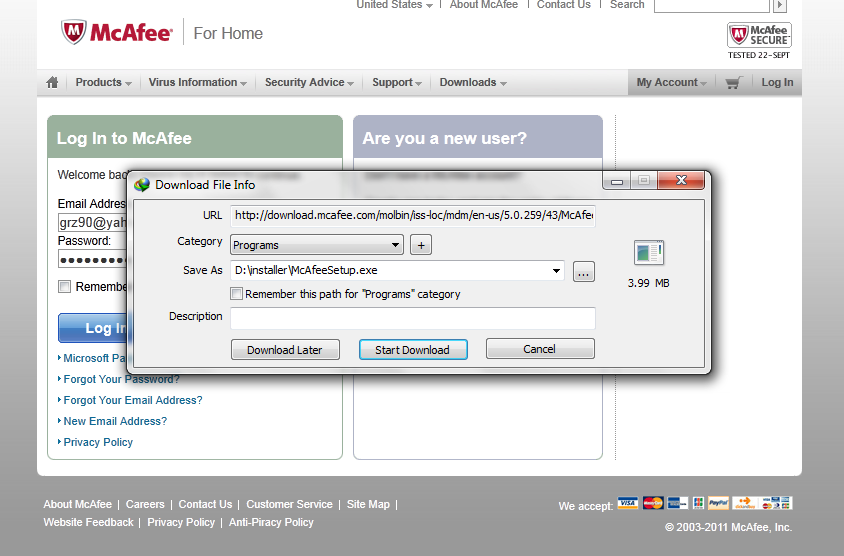The image size is (844, 556).
Task: Open the Virus Information menu
Action: (x=198, y=82)
